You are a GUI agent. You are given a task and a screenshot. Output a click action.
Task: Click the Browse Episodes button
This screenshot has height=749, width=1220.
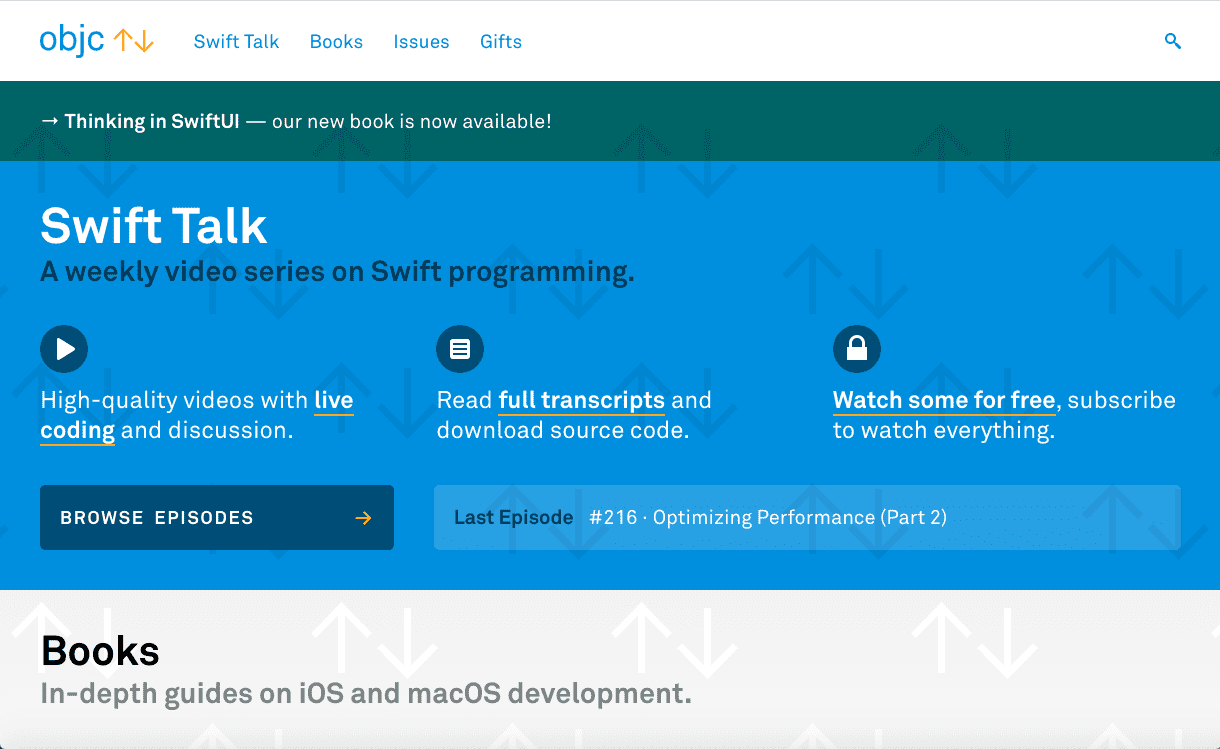tap(217, 518)
